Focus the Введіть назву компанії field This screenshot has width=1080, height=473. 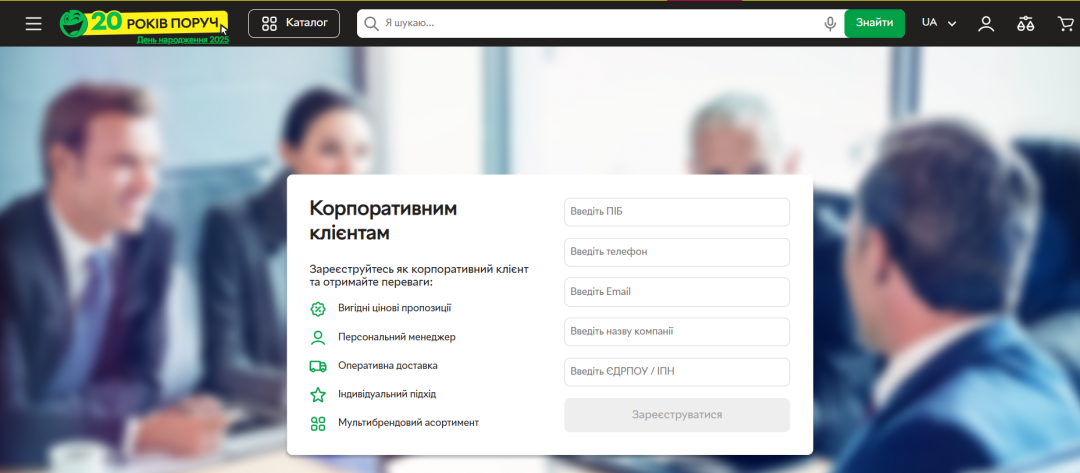point(676,332)
